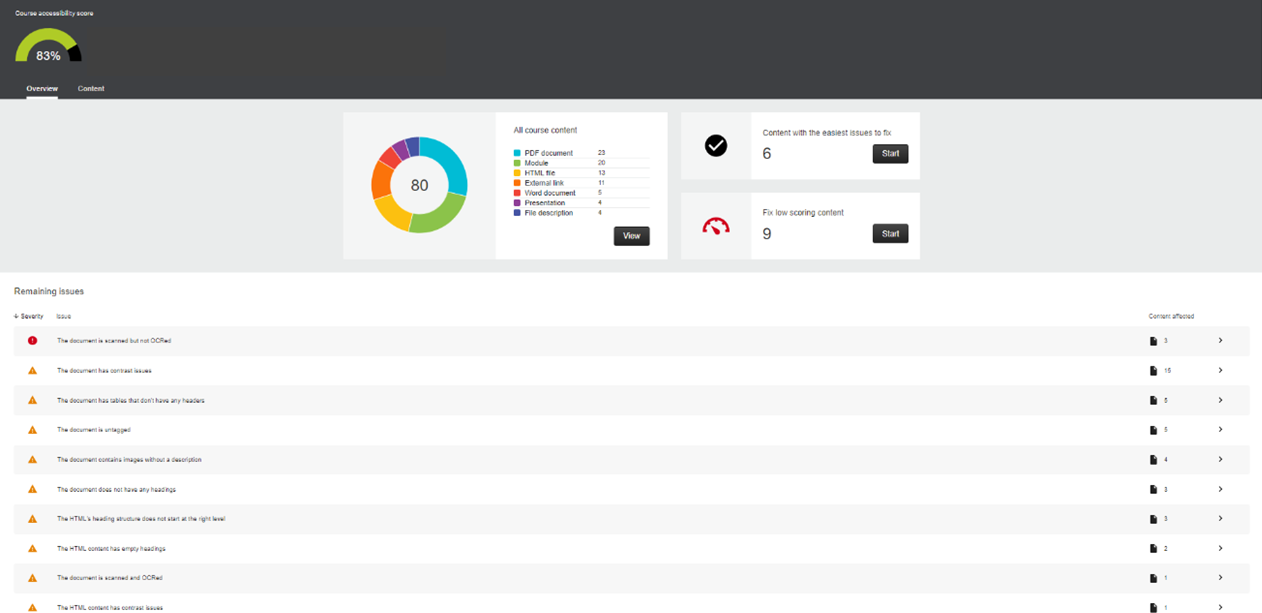The height and width of the screenshot is (613, 1262).
Task: Click the 83% course accessibility score gauge
Action: 48,47
